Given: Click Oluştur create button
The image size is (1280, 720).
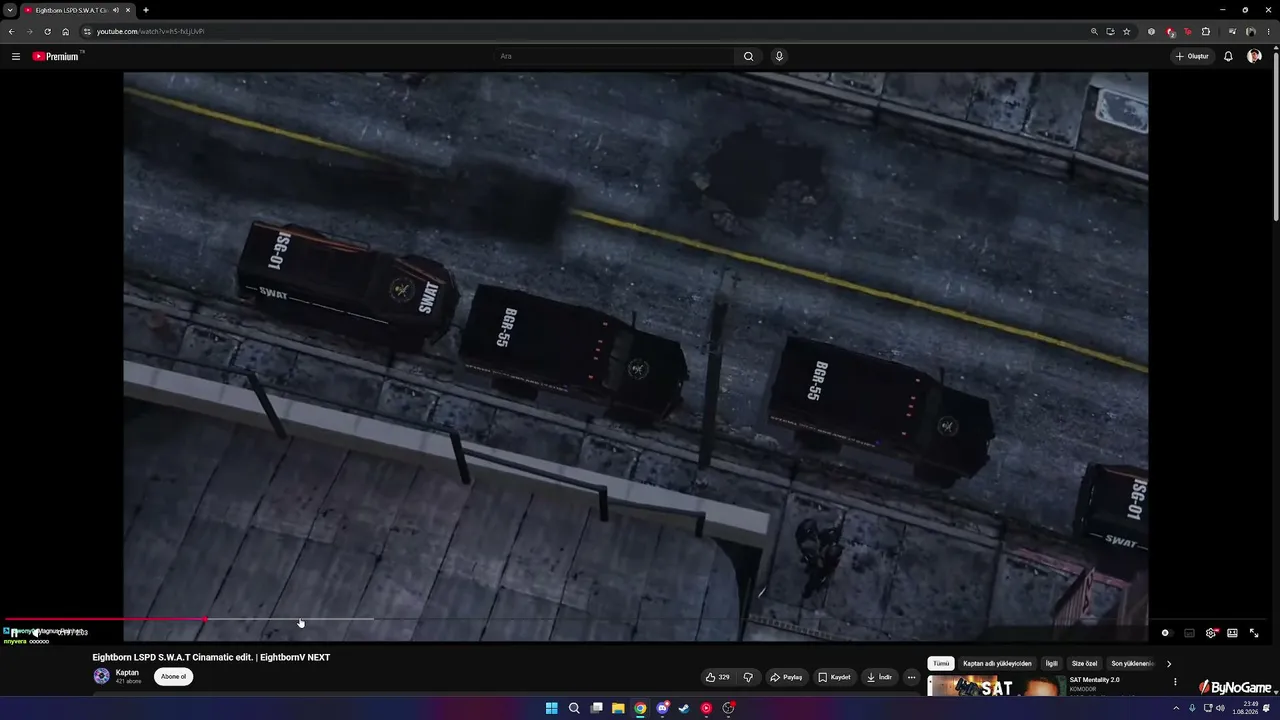Looking at the screenshot, I should click(x=1192, y=56).
